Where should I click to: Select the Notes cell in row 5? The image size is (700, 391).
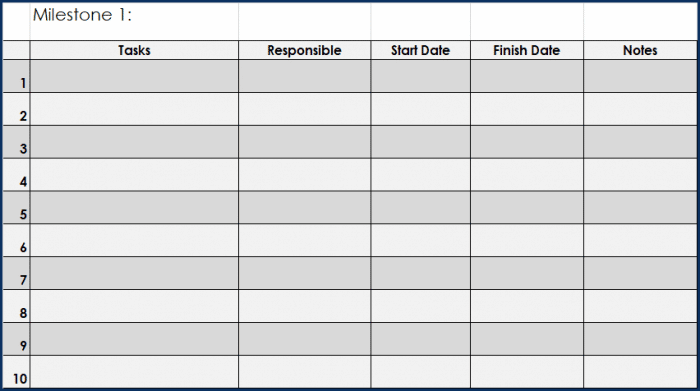(x=640, y=208)
